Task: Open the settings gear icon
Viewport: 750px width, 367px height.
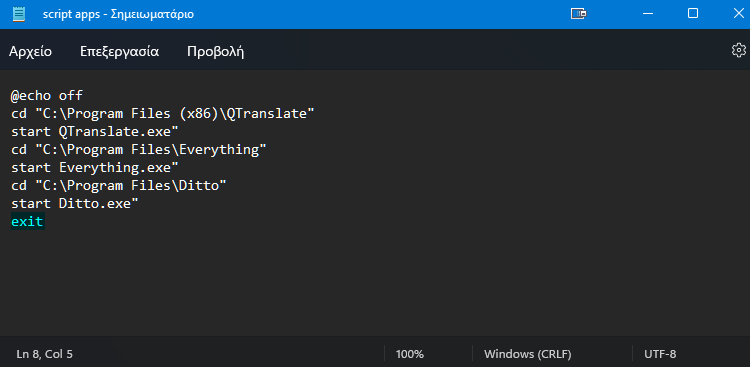Action: pos(739,50)
